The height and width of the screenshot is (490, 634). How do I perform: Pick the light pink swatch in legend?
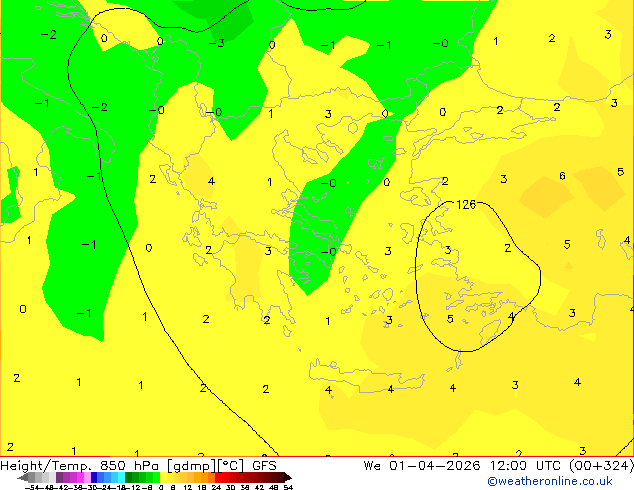87,477
